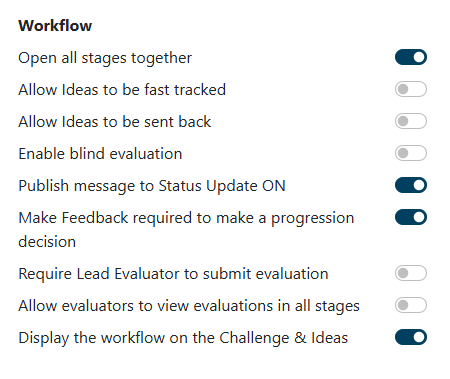
Task: Click Display the workflow on the Challenge & Ideas text
Action: pyautogui.click(x=183, y=338)
